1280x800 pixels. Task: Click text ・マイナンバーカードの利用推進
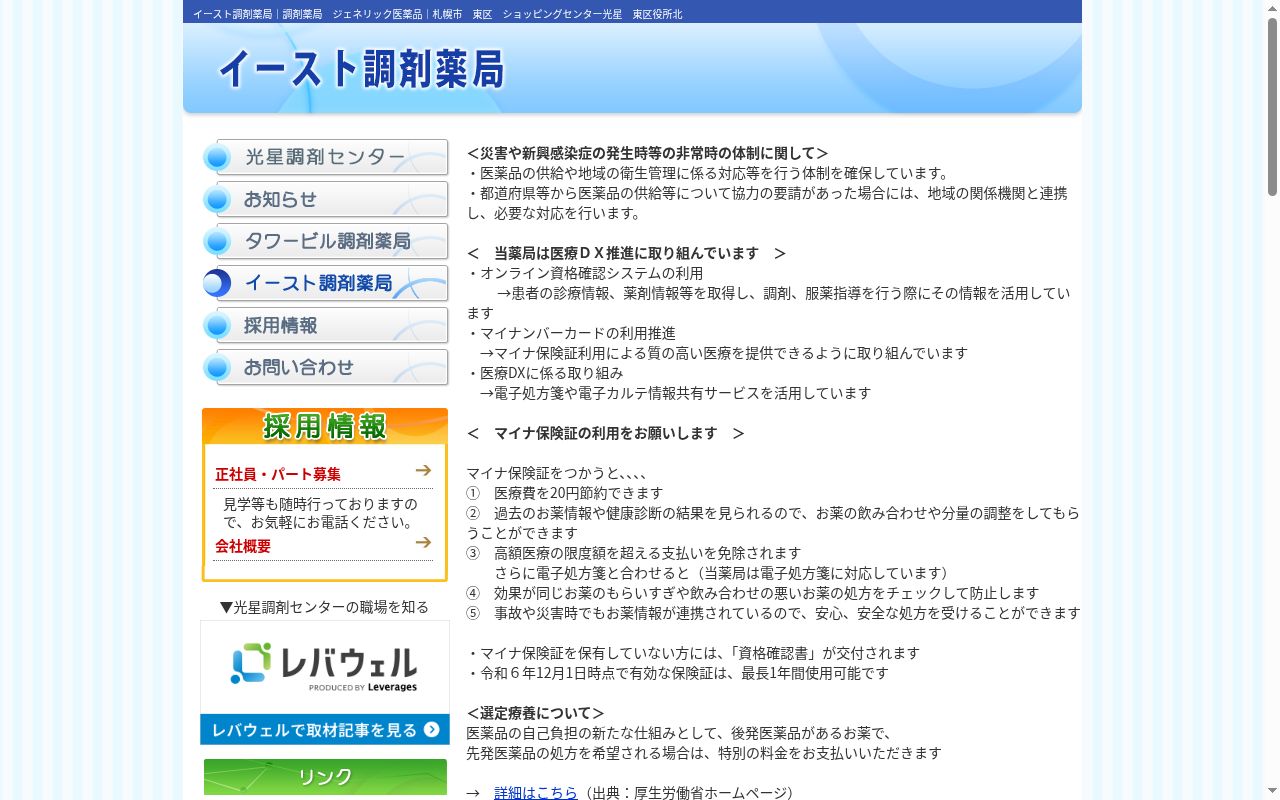coord(571,333)
